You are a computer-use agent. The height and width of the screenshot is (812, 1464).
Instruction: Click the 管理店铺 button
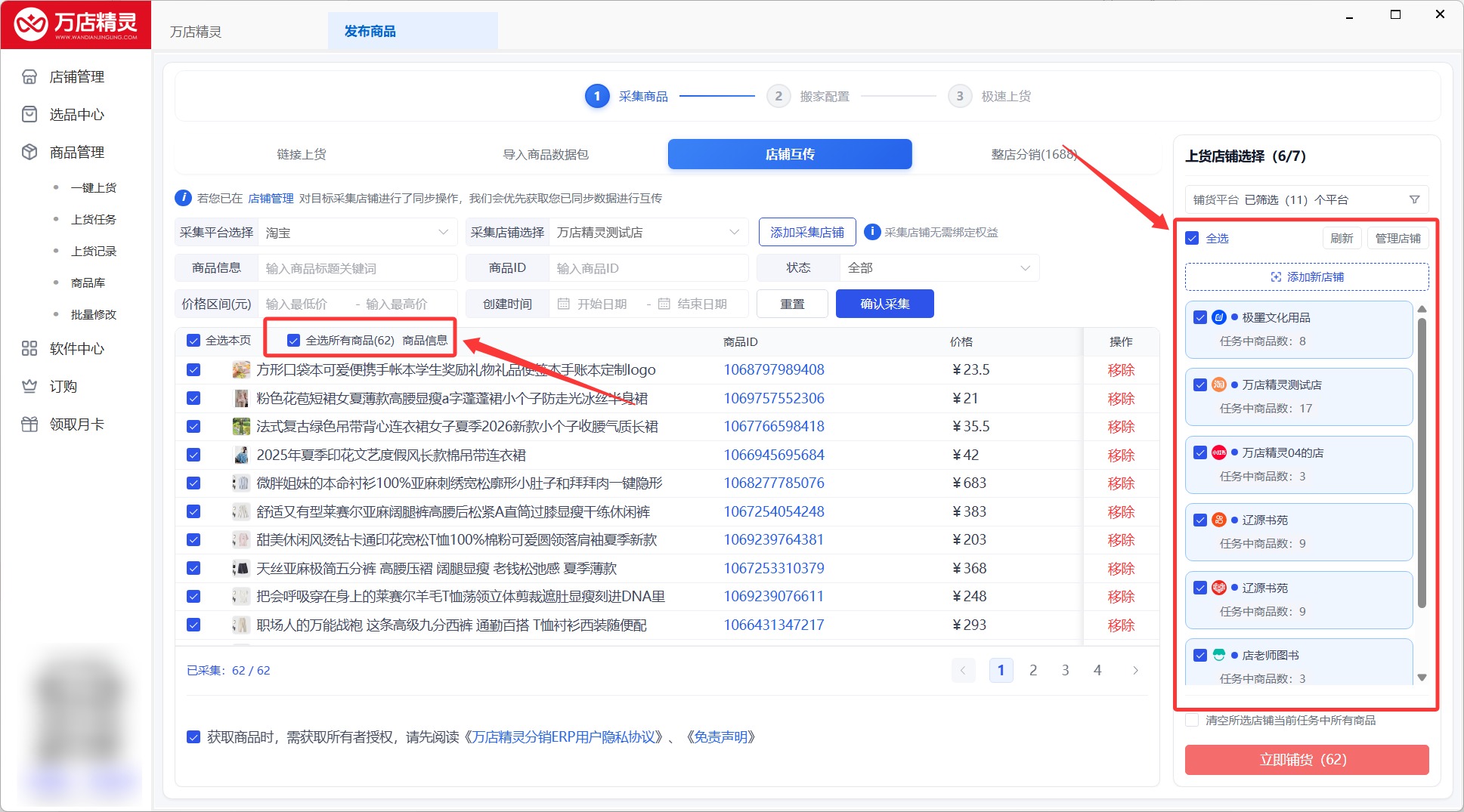(x=1397, y=238)
